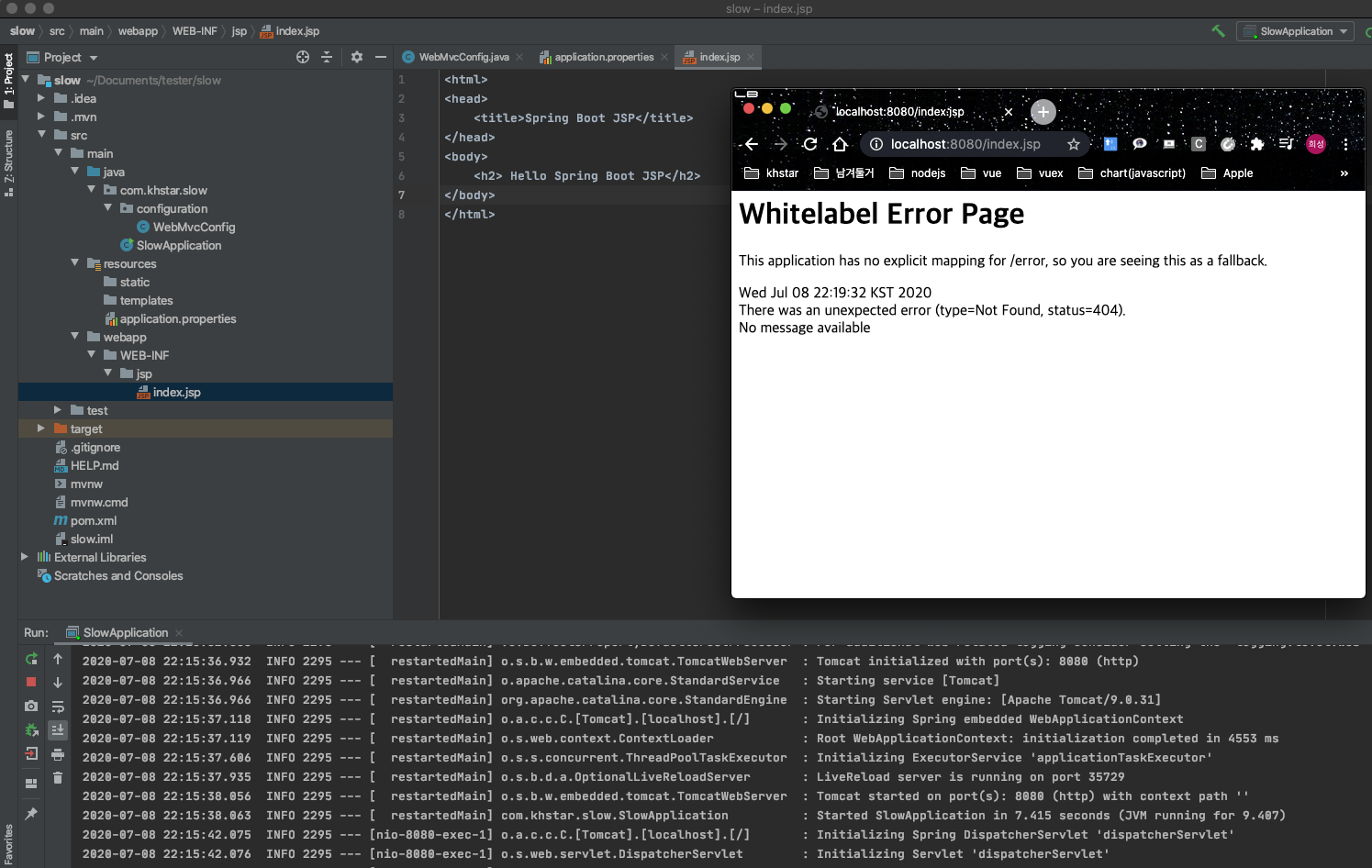Open Run panel layout settings icon

point(31,784)
